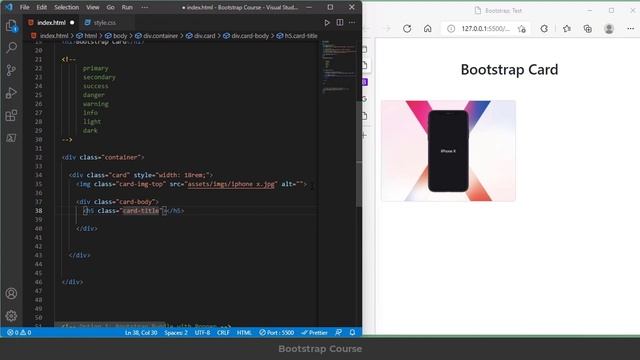Change encoding via UTF-8 status item
This screenshot has height=360, width=640.
tap(202, 333)
